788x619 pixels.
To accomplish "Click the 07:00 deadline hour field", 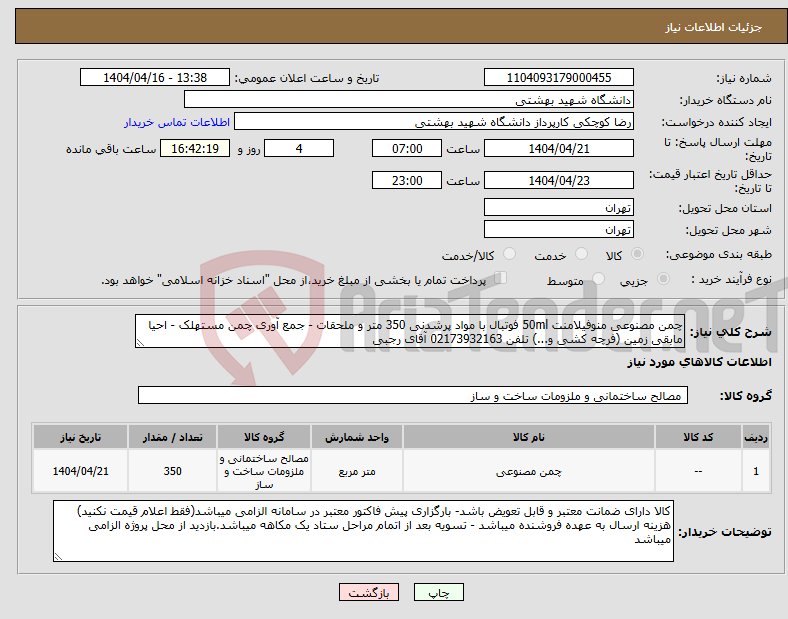I will coord(407,149).
